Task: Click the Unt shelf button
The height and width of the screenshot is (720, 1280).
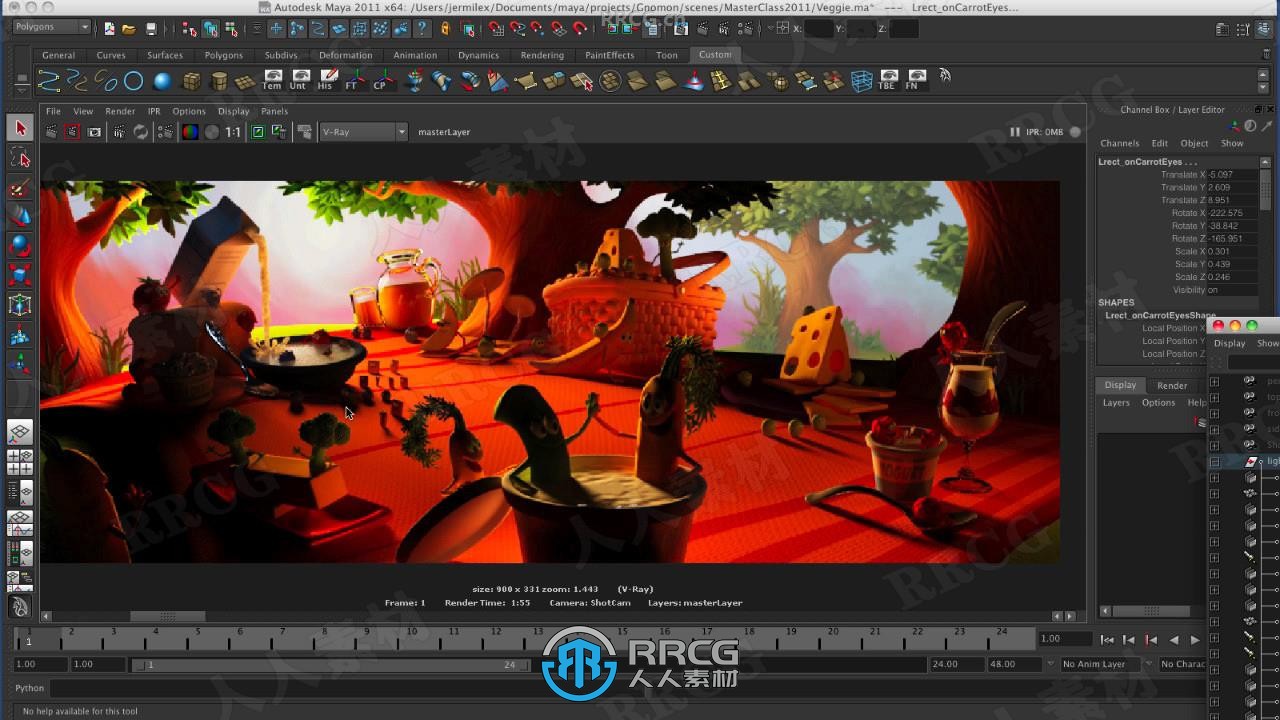Action: (x=298, y=81)
